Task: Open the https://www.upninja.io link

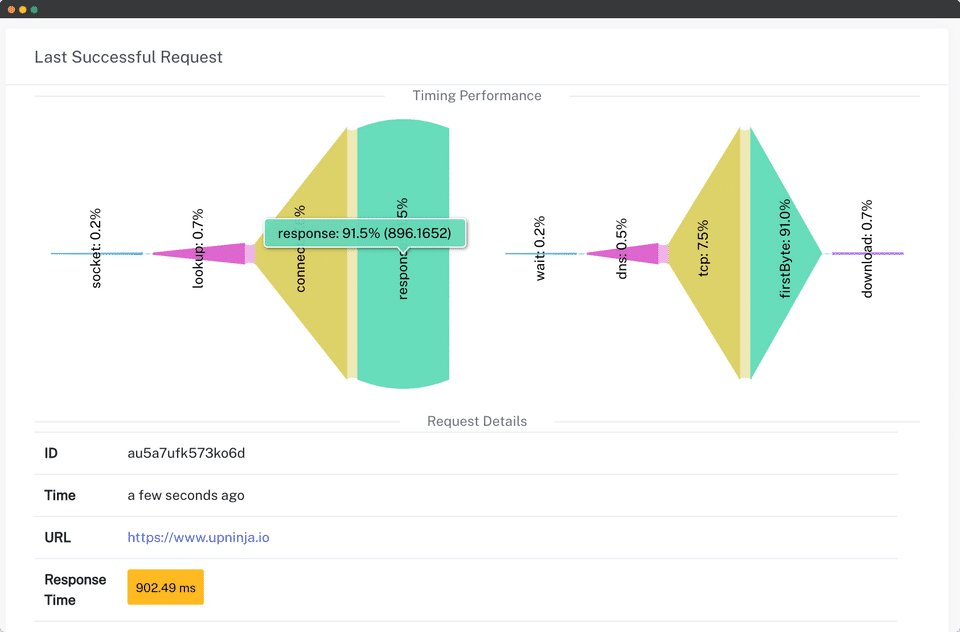Action: 198,537
